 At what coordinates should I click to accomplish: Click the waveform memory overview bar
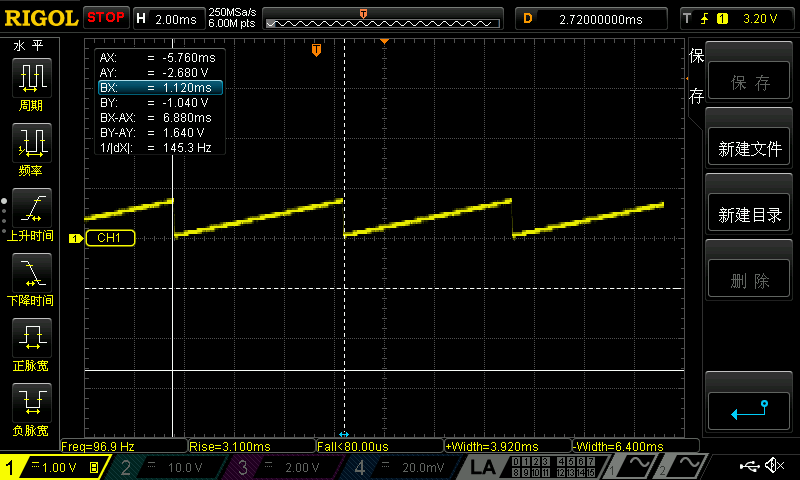(x=383, y=23)
